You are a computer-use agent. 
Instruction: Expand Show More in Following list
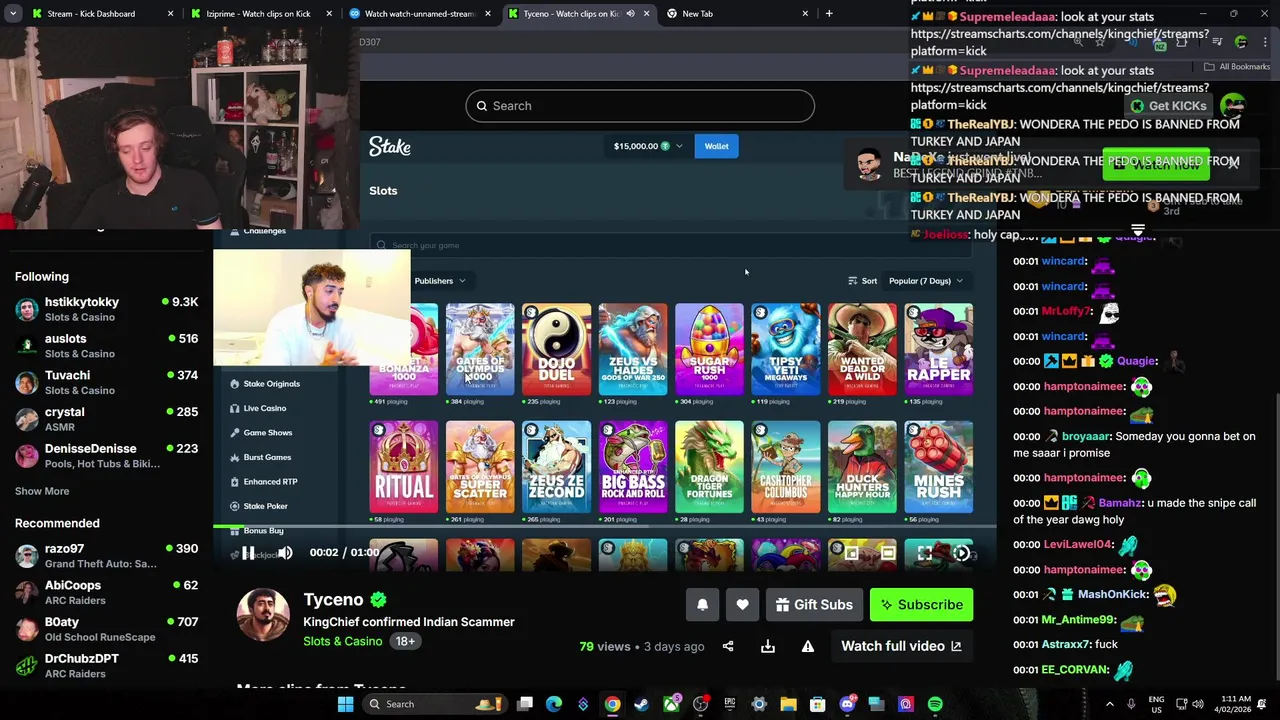(x=42, y=491)
